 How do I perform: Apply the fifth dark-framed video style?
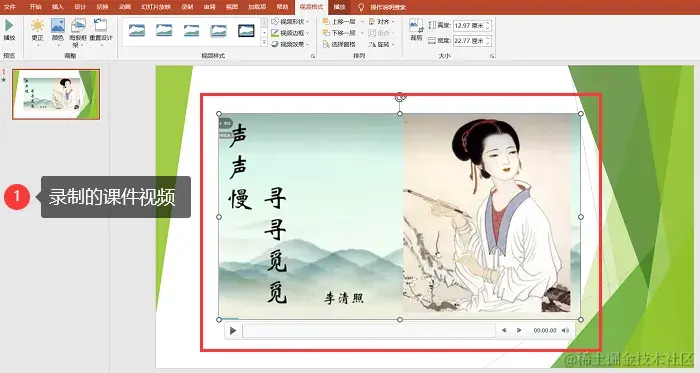[246, 30]
